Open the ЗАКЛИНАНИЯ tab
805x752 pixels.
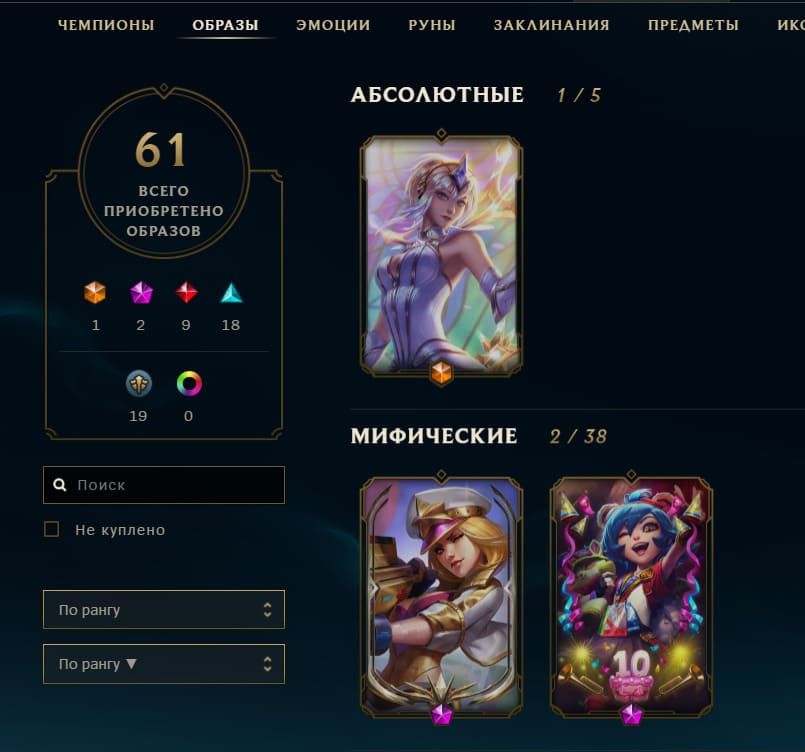click(x=552, y=25)
